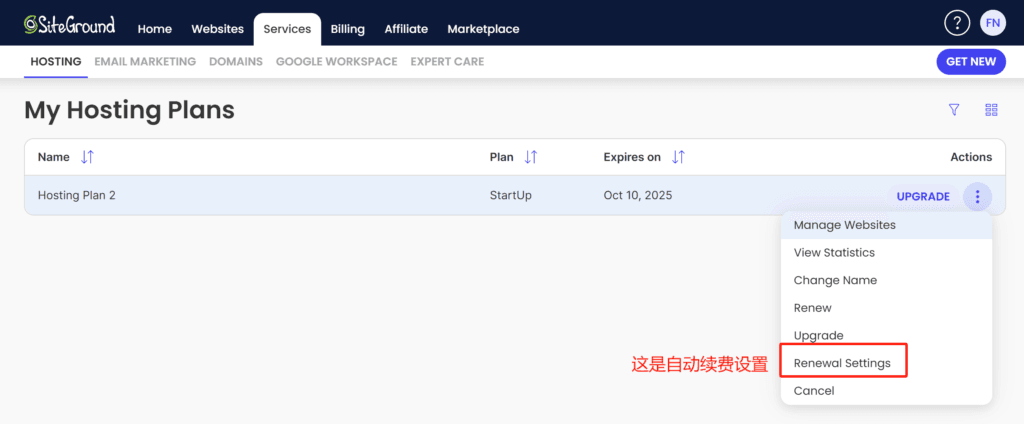Toggle the three-dot actions menu
Screen dimensions: 1024x424
pos(977,197)
